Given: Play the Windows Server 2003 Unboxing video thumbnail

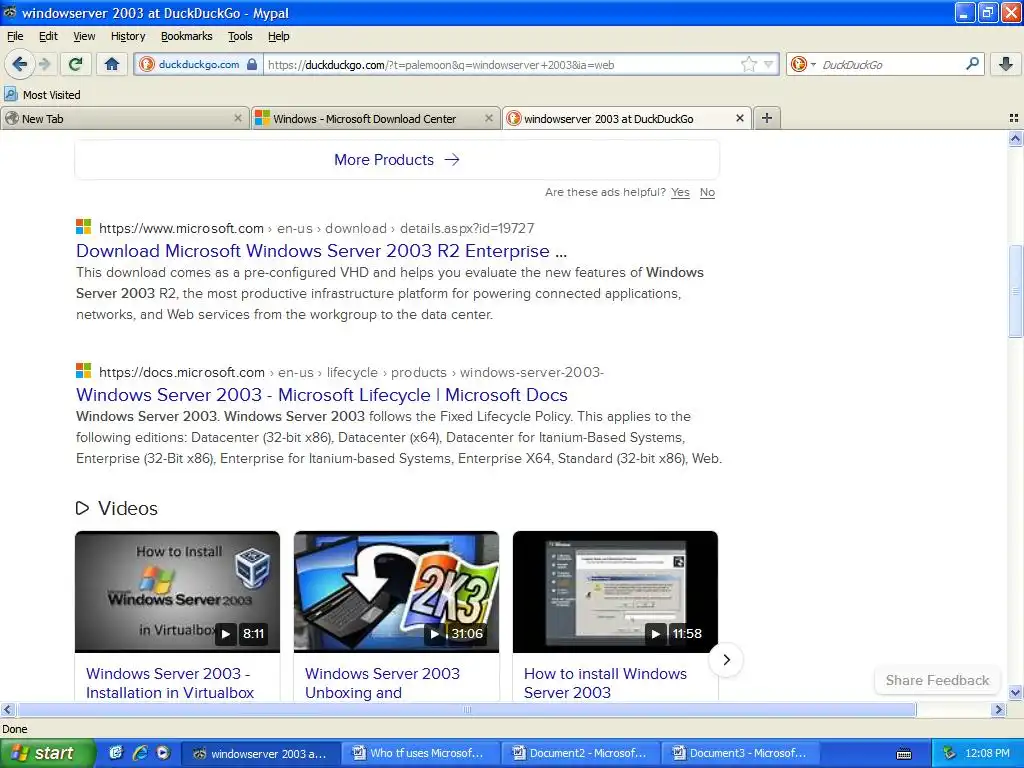Looking at the screenshot, I should [396, 592].
